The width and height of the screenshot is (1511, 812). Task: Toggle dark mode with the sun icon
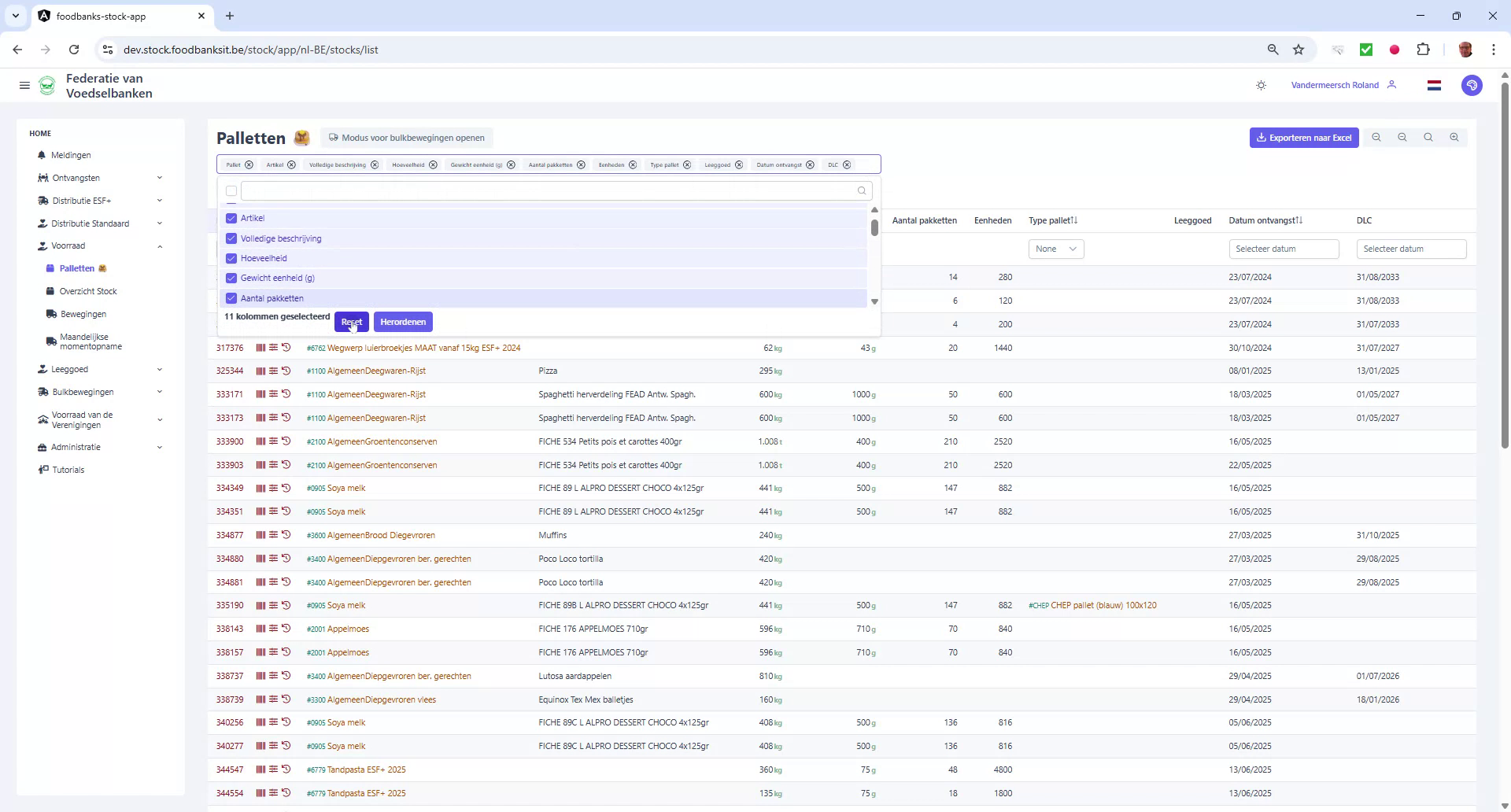coord(1261,85)
